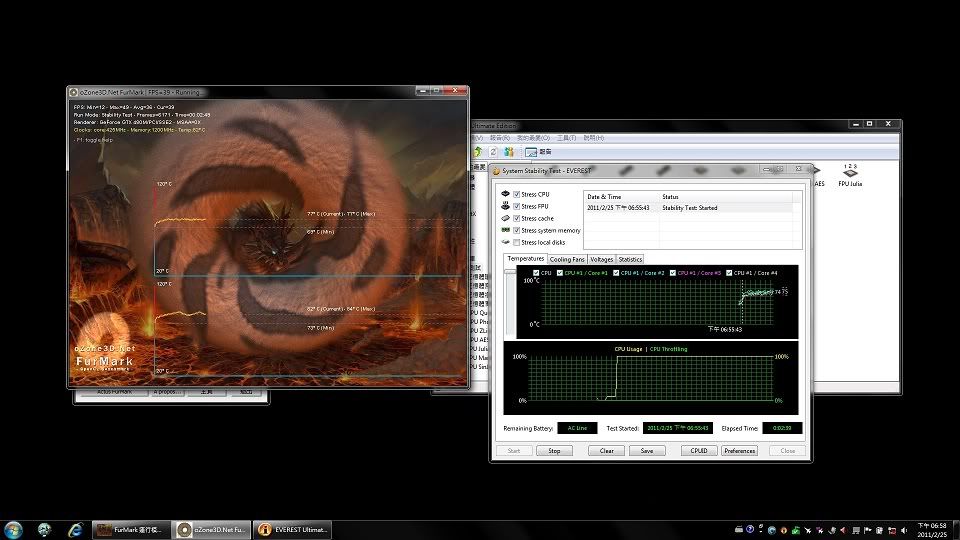This screenshot has height=540, width=960.
Task: Click the RAM icon beside Stress system memory
Action: pos(506,230)
